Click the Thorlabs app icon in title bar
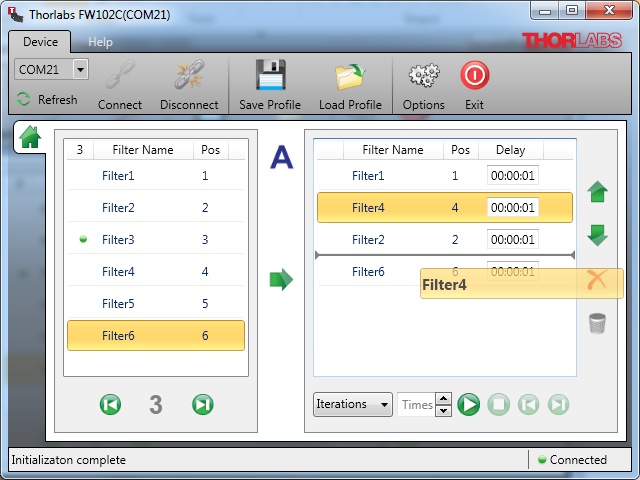640x480 pixels. point(16,15)
